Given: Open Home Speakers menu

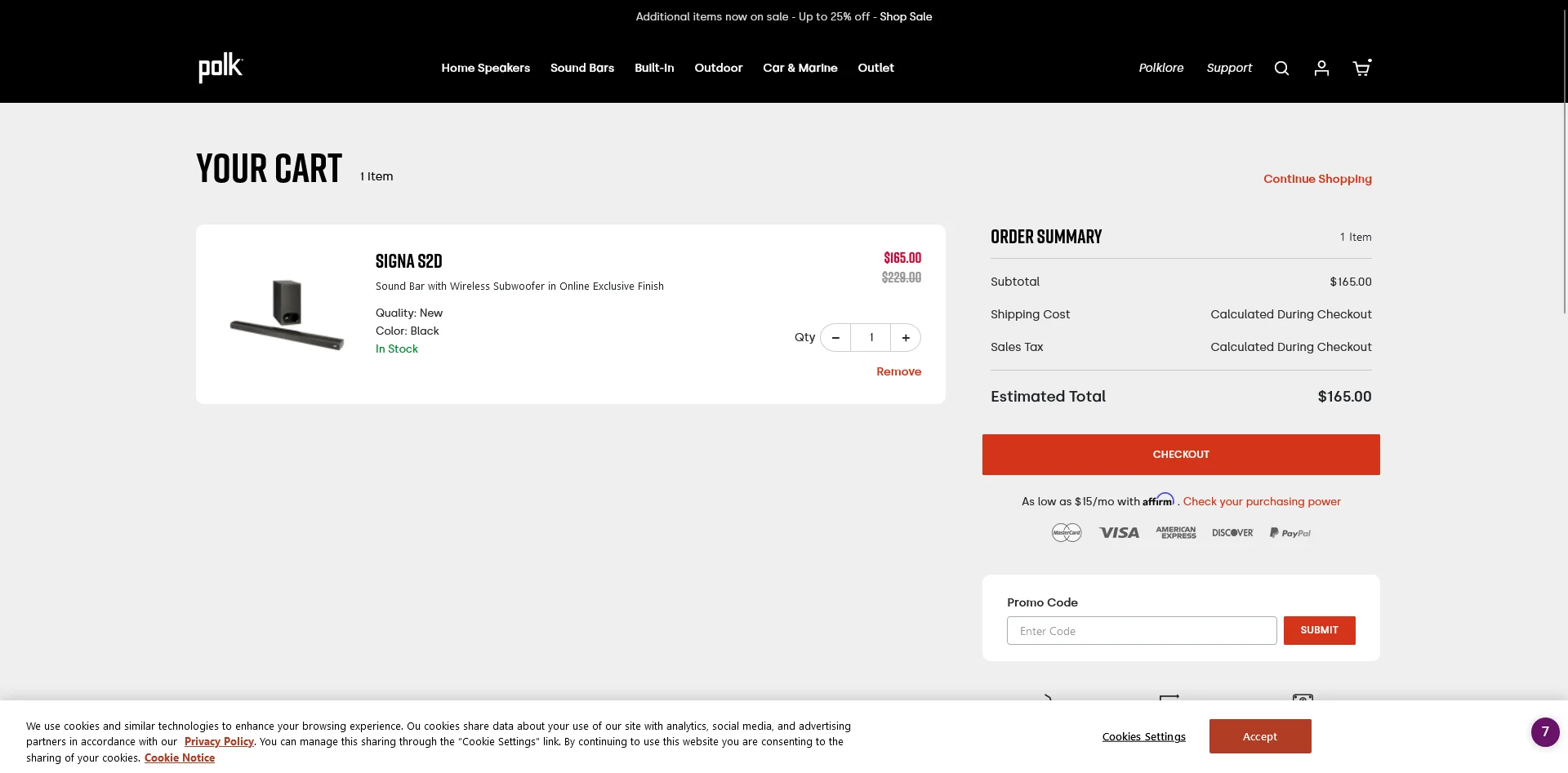Looking at the screenshot, I should pyautogui.click(x=486, y=68).
